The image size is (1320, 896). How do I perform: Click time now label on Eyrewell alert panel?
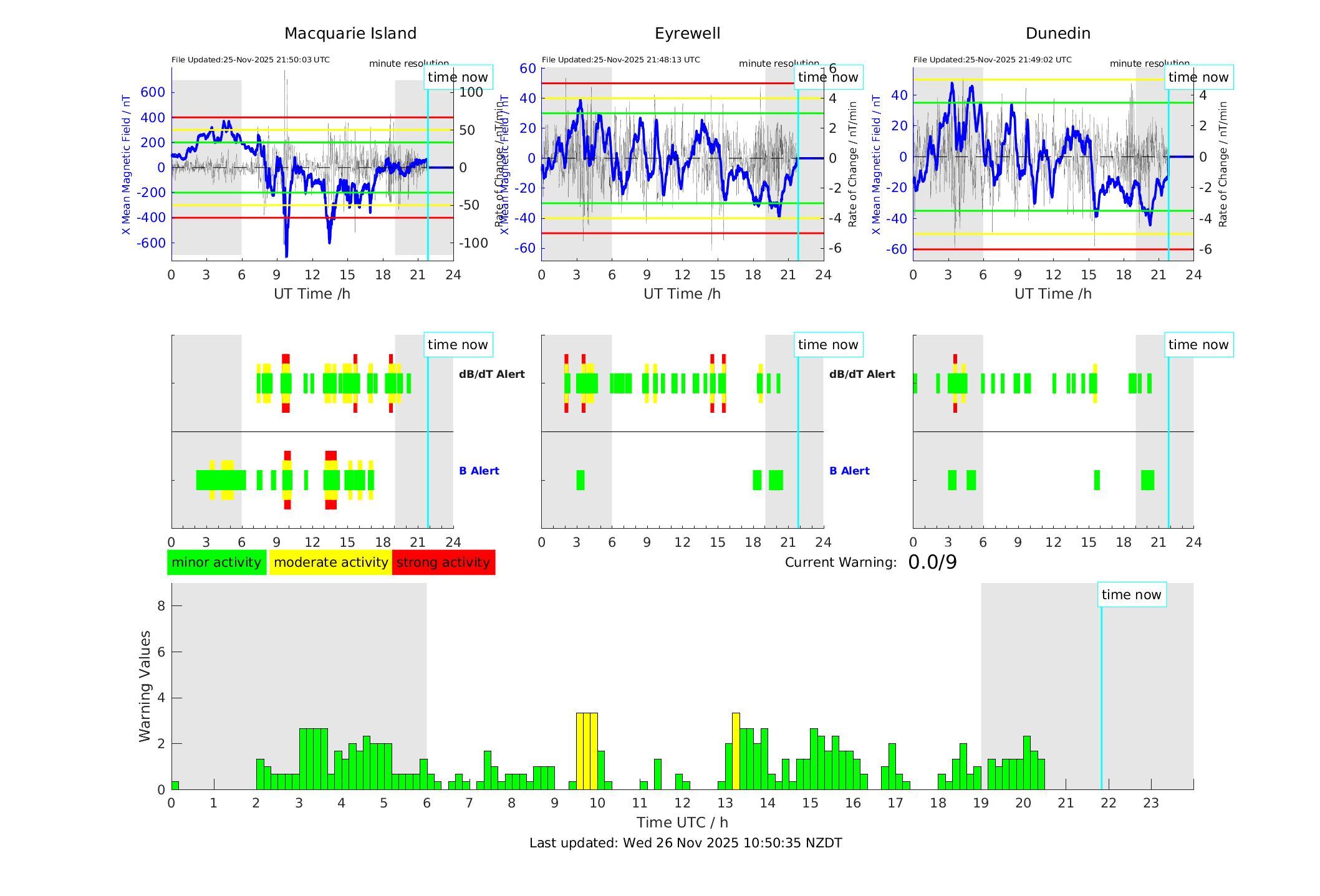(x=827, y=345)
